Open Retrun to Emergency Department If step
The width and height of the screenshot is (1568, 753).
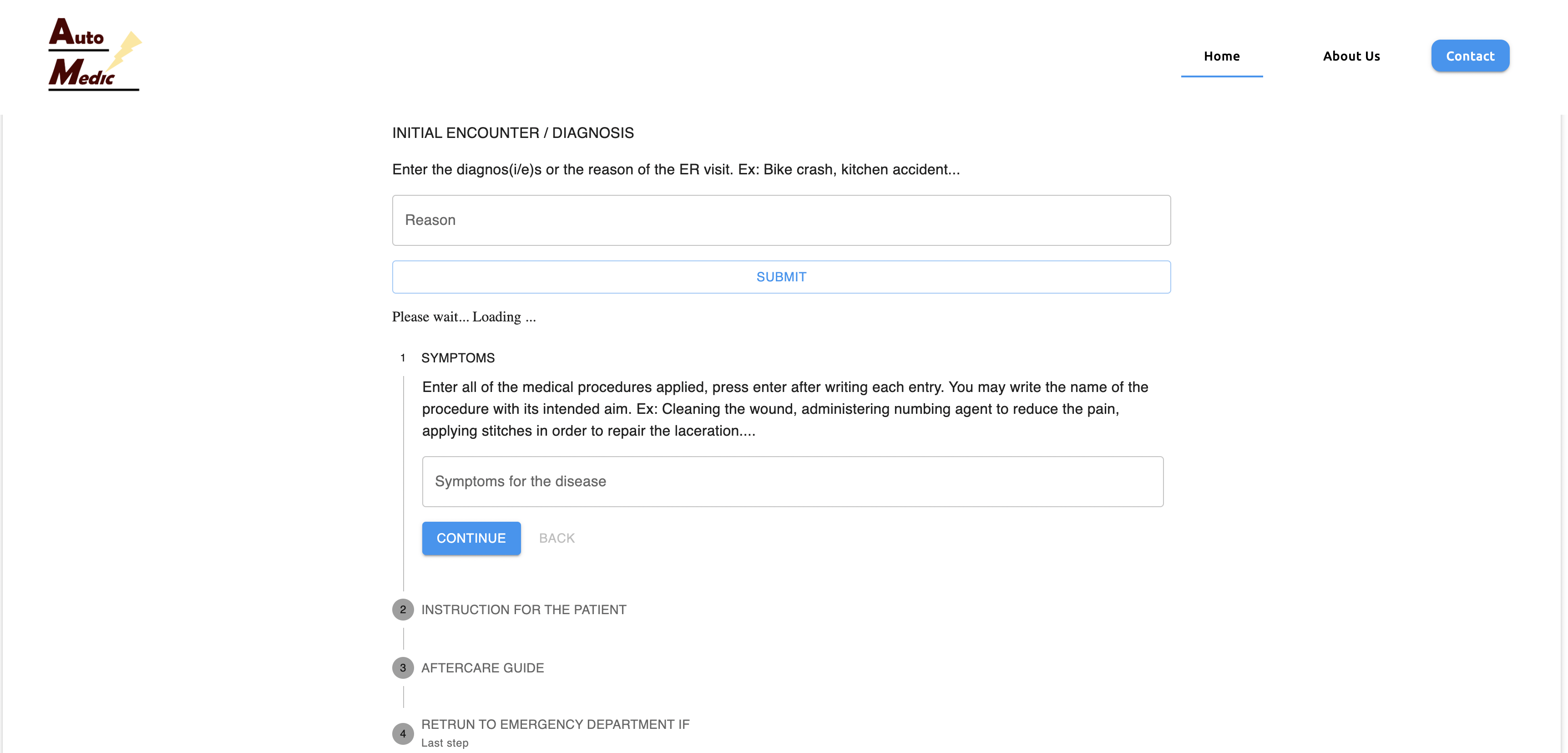pyautogui.click(x=555, y=724)
